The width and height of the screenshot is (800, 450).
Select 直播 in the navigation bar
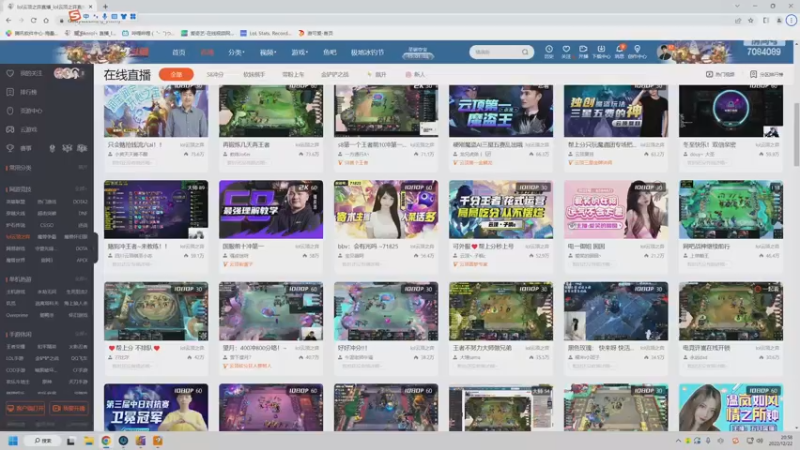coord(207,53)
